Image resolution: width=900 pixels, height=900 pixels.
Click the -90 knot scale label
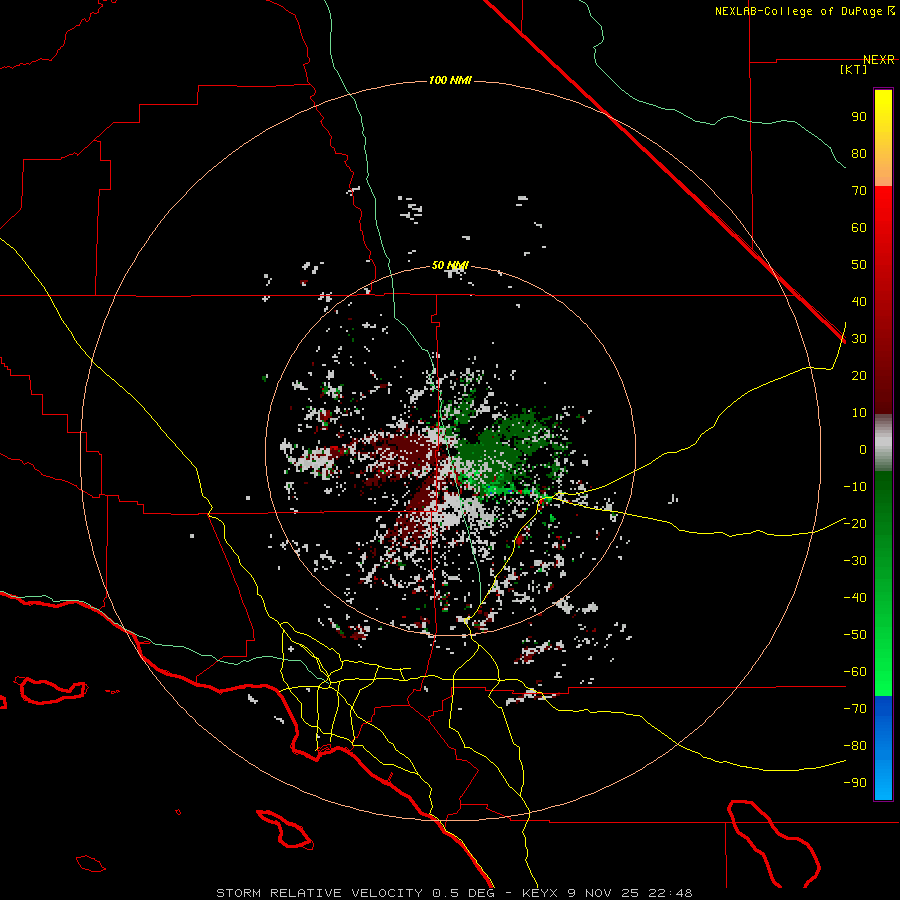[855, 783]
